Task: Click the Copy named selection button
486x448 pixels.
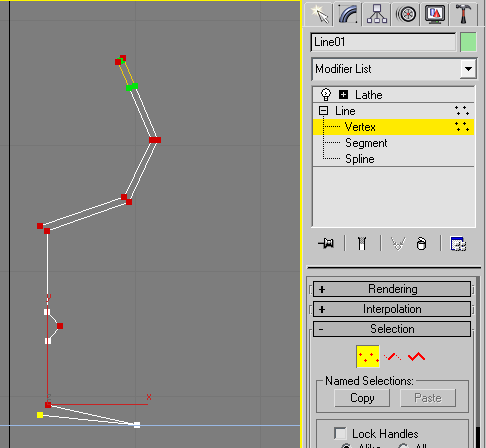Action: (362, 398)
